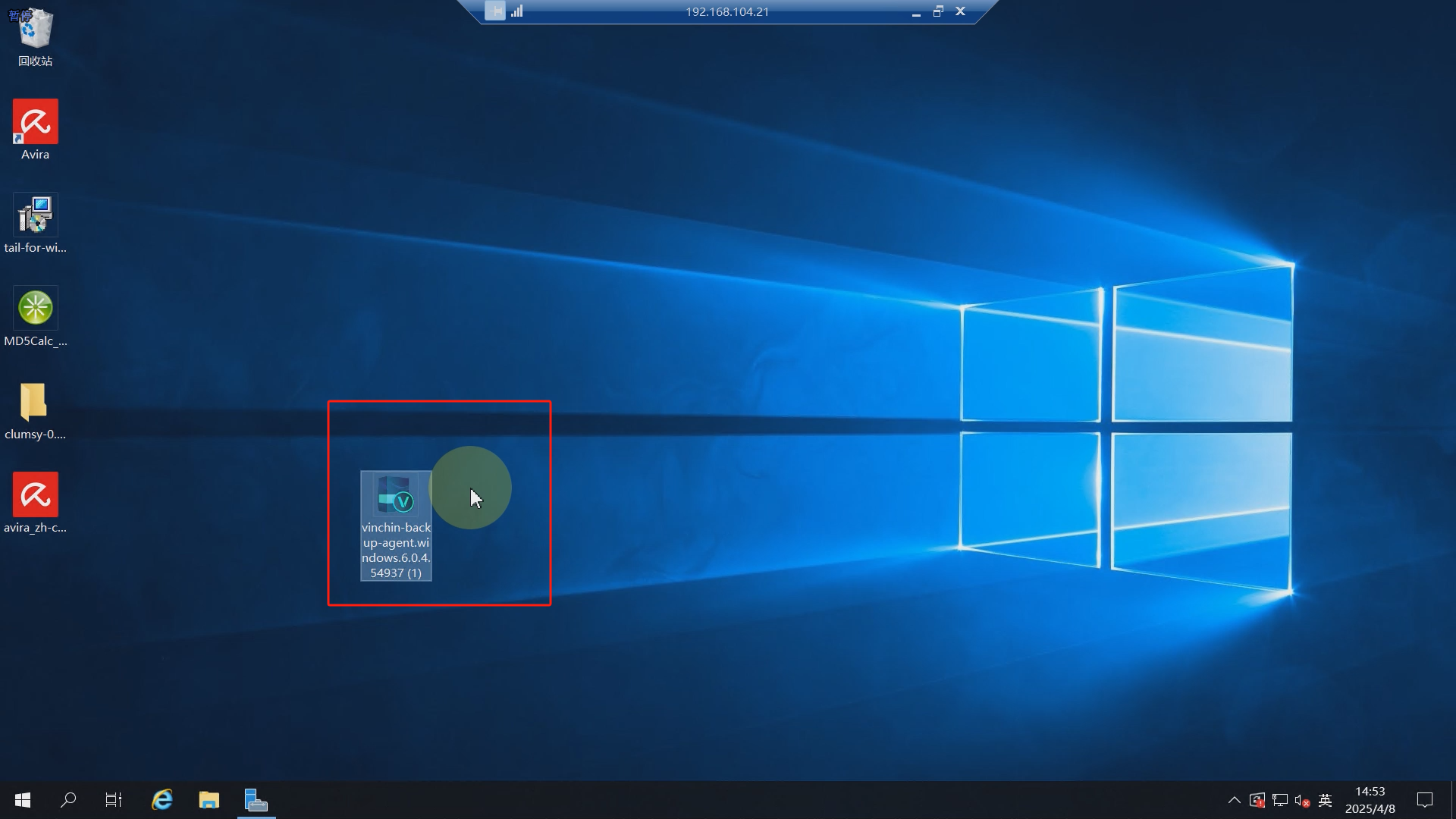This screenshot has width=1456, height=819.
Task: Launch Internet Explorer from the taskbar
Action: pos(162,800)
